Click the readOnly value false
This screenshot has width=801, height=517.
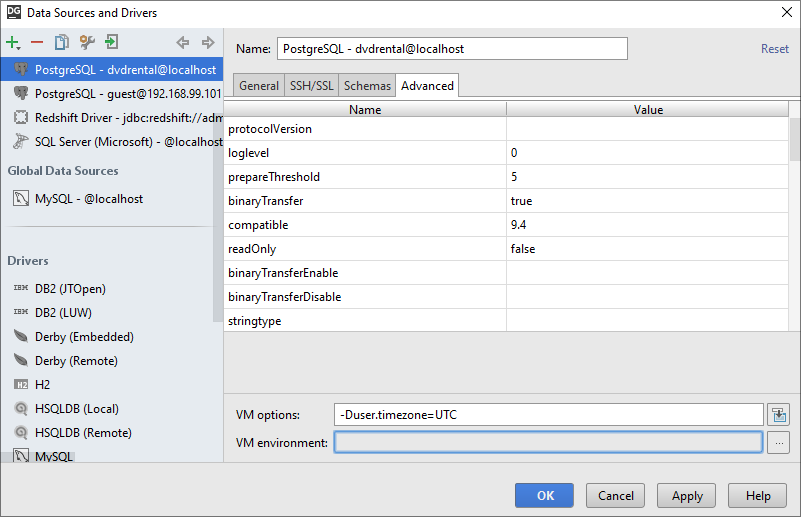tap(647, 249)
